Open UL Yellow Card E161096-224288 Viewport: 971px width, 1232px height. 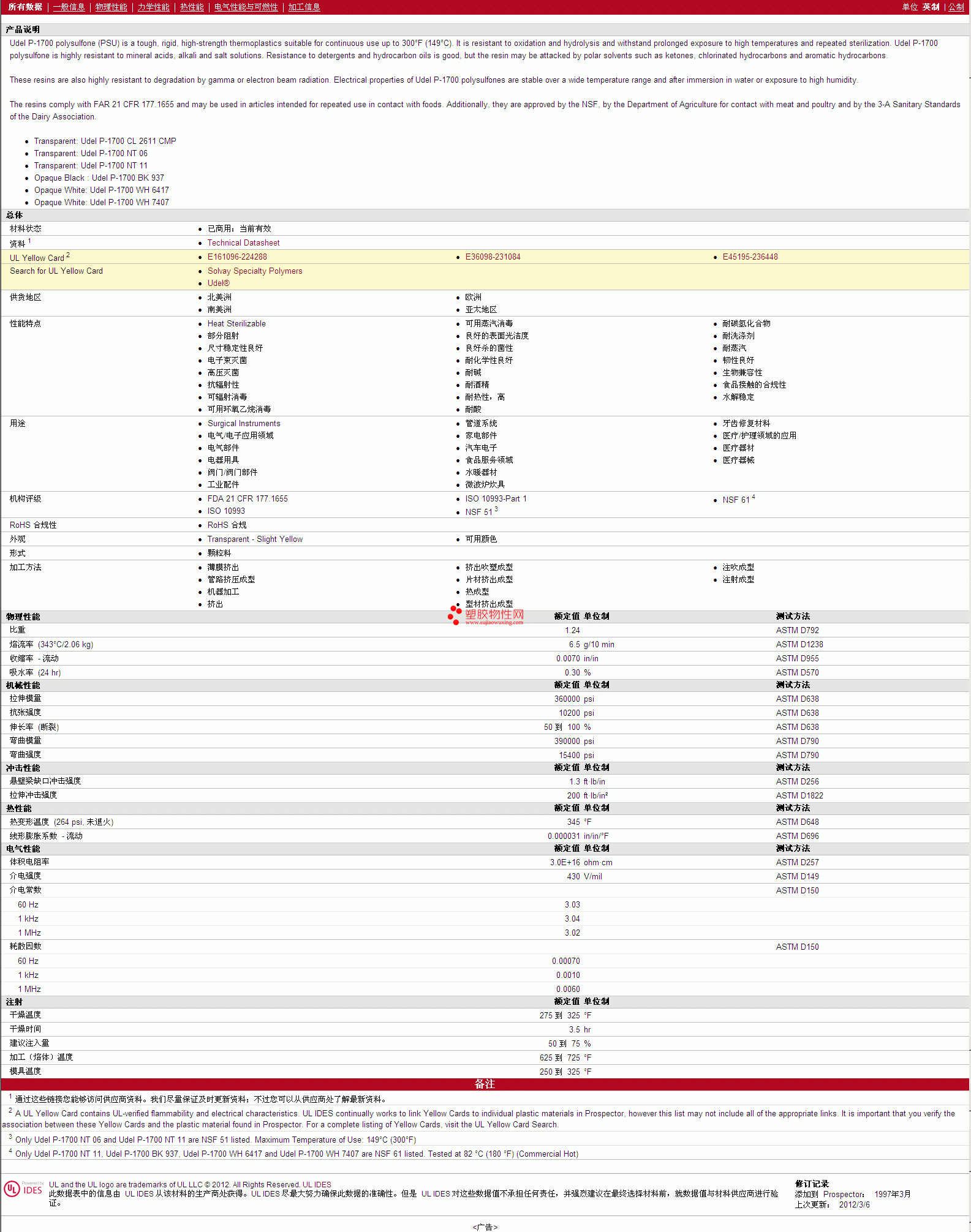237,257
